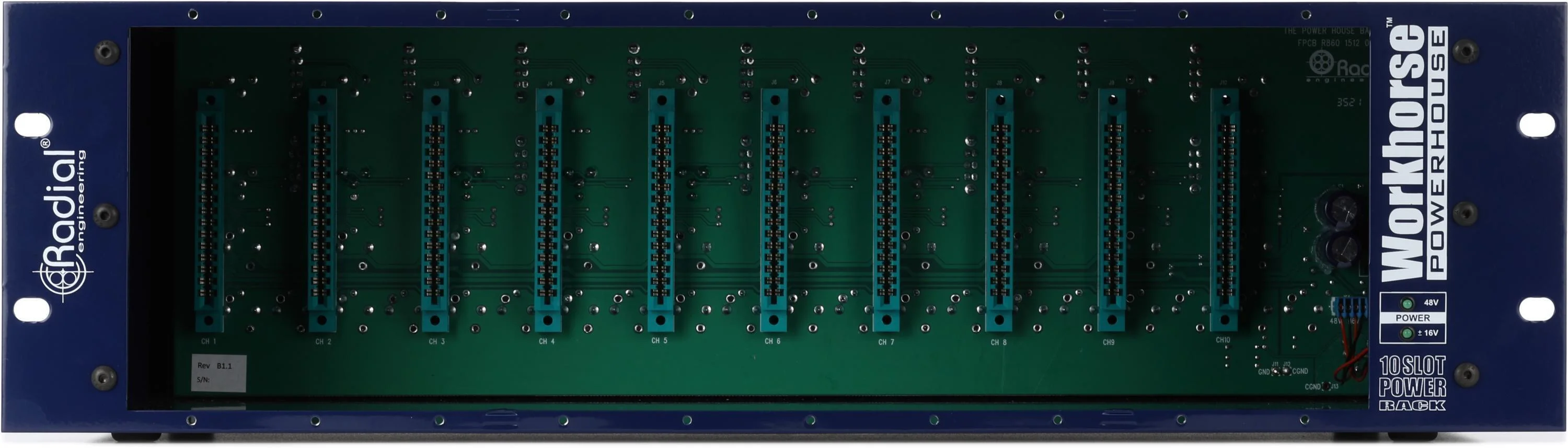Click the POWERHOUSE vertical lettering
Viewport: 1568px width, 448px height.
(x=1437, y=152)
